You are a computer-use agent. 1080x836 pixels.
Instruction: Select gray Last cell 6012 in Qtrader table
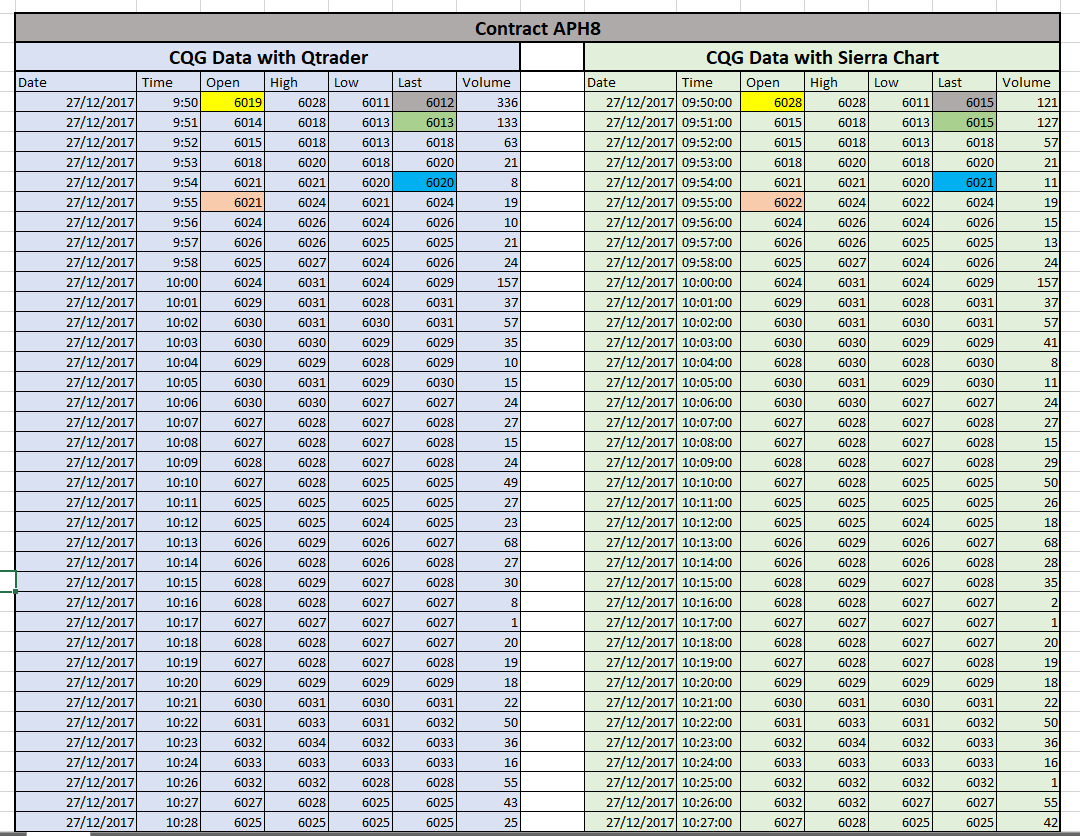click(x=424, y=103)
